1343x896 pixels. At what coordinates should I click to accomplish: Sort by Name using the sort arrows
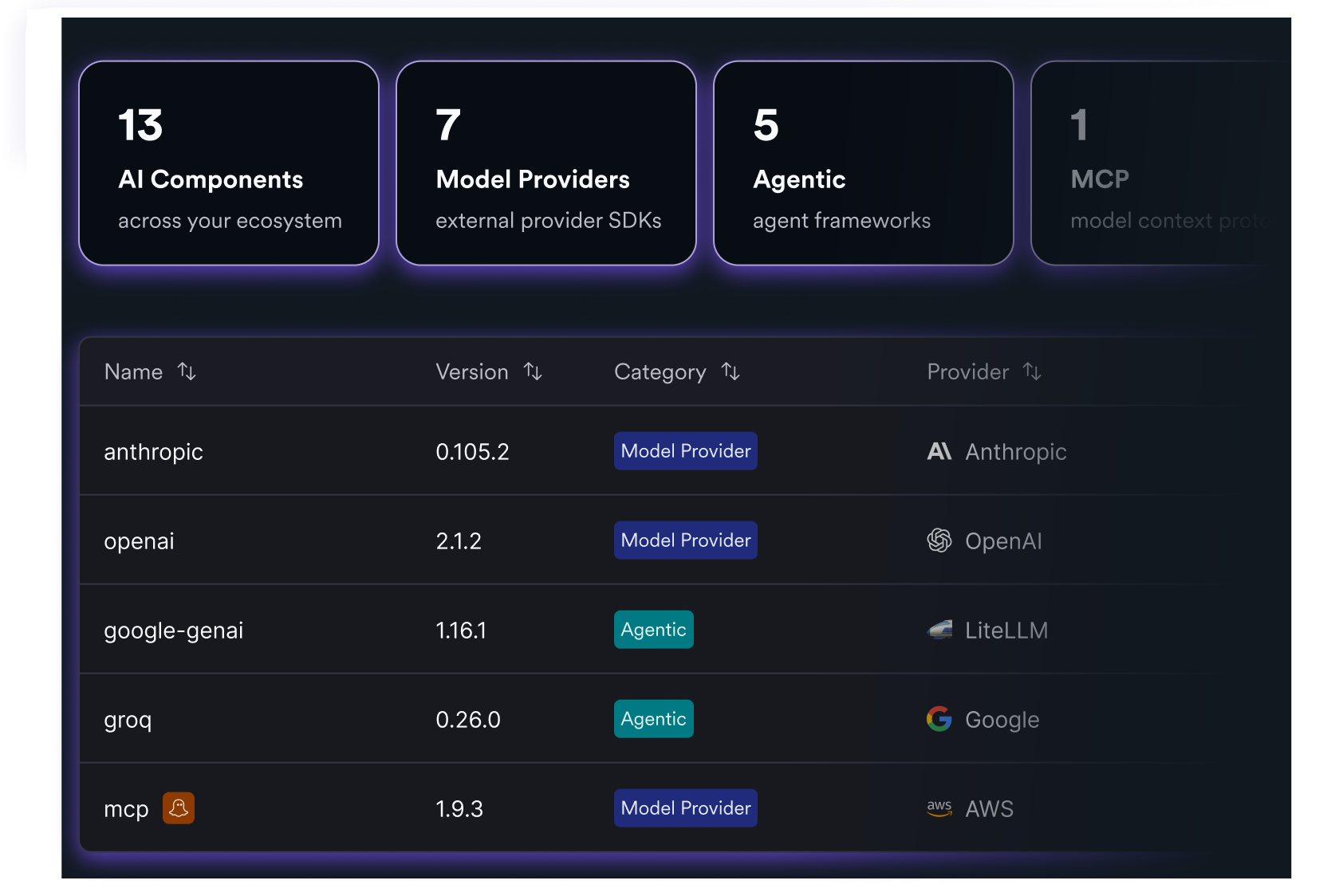point(187,371)
